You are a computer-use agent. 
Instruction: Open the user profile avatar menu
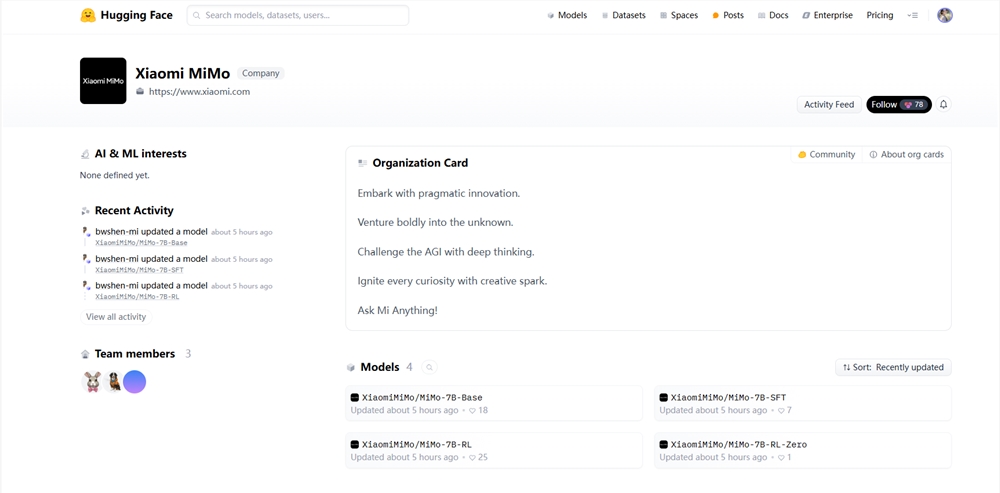(x=944, y=15)
